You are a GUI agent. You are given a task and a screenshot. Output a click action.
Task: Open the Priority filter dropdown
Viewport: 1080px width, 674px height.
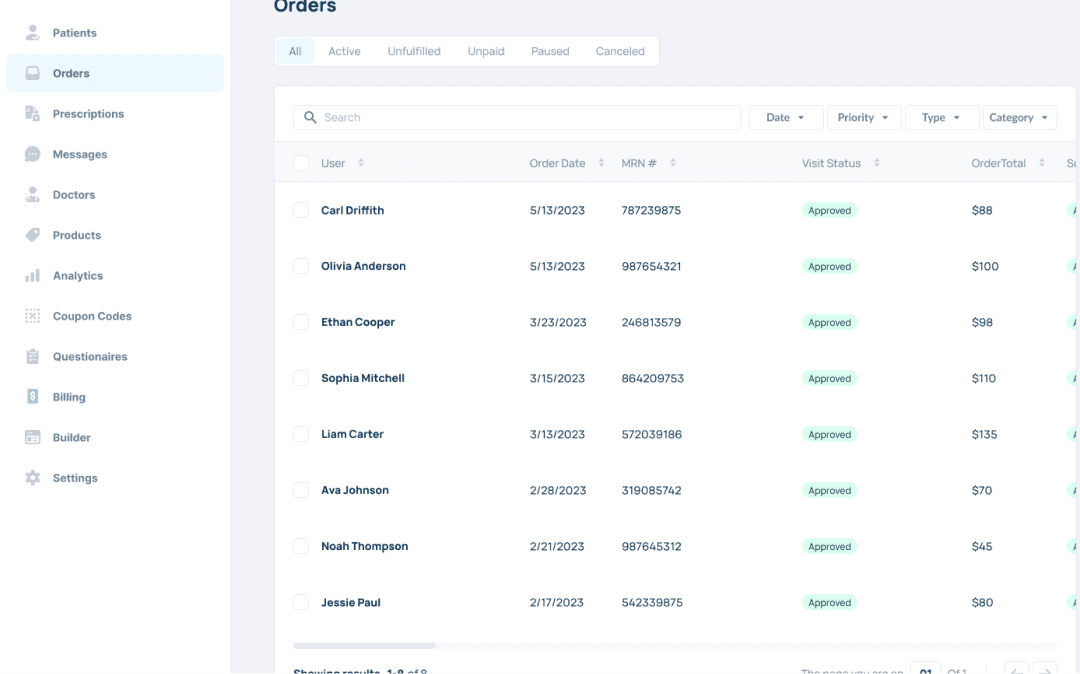pos(863,118)
